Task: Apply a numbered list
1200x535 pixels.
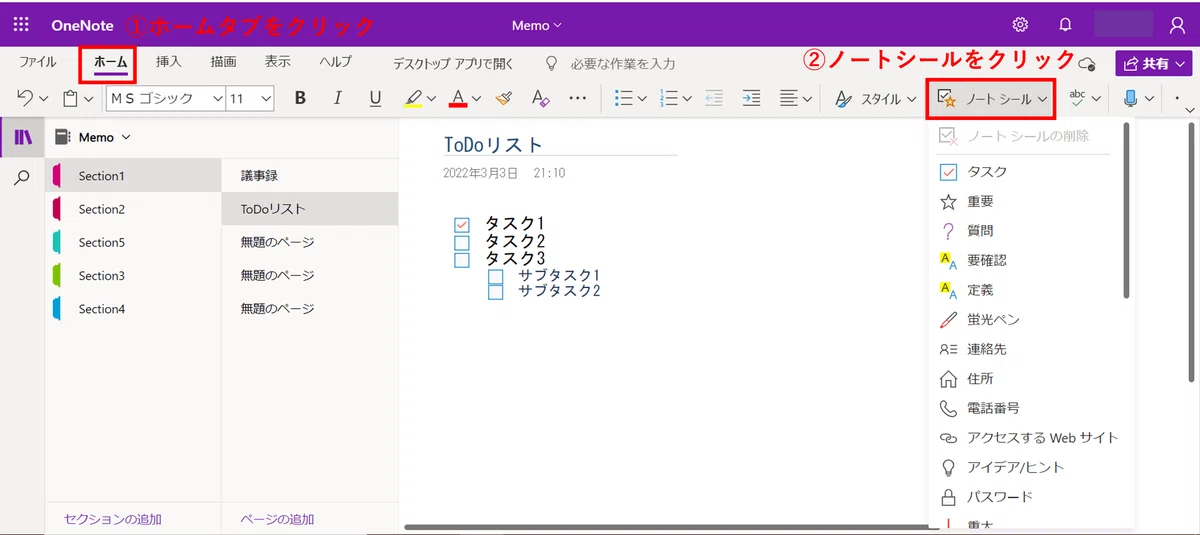Action: 670,98
